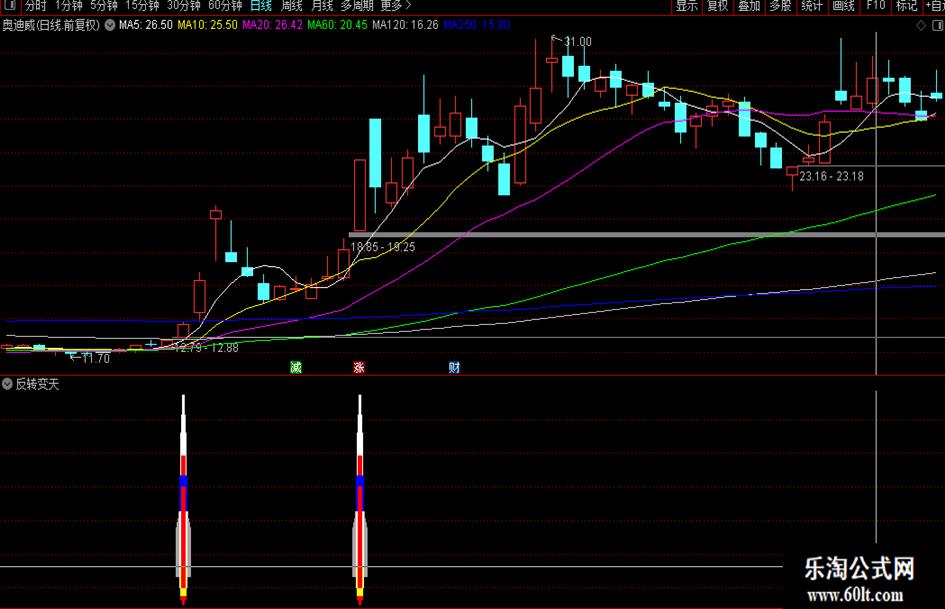Image resolution: width=945 pixels, height=609 pixels.
Task: Select the 月线 monthly period tab
Action: pyautogui.click(x=322, y=5)
